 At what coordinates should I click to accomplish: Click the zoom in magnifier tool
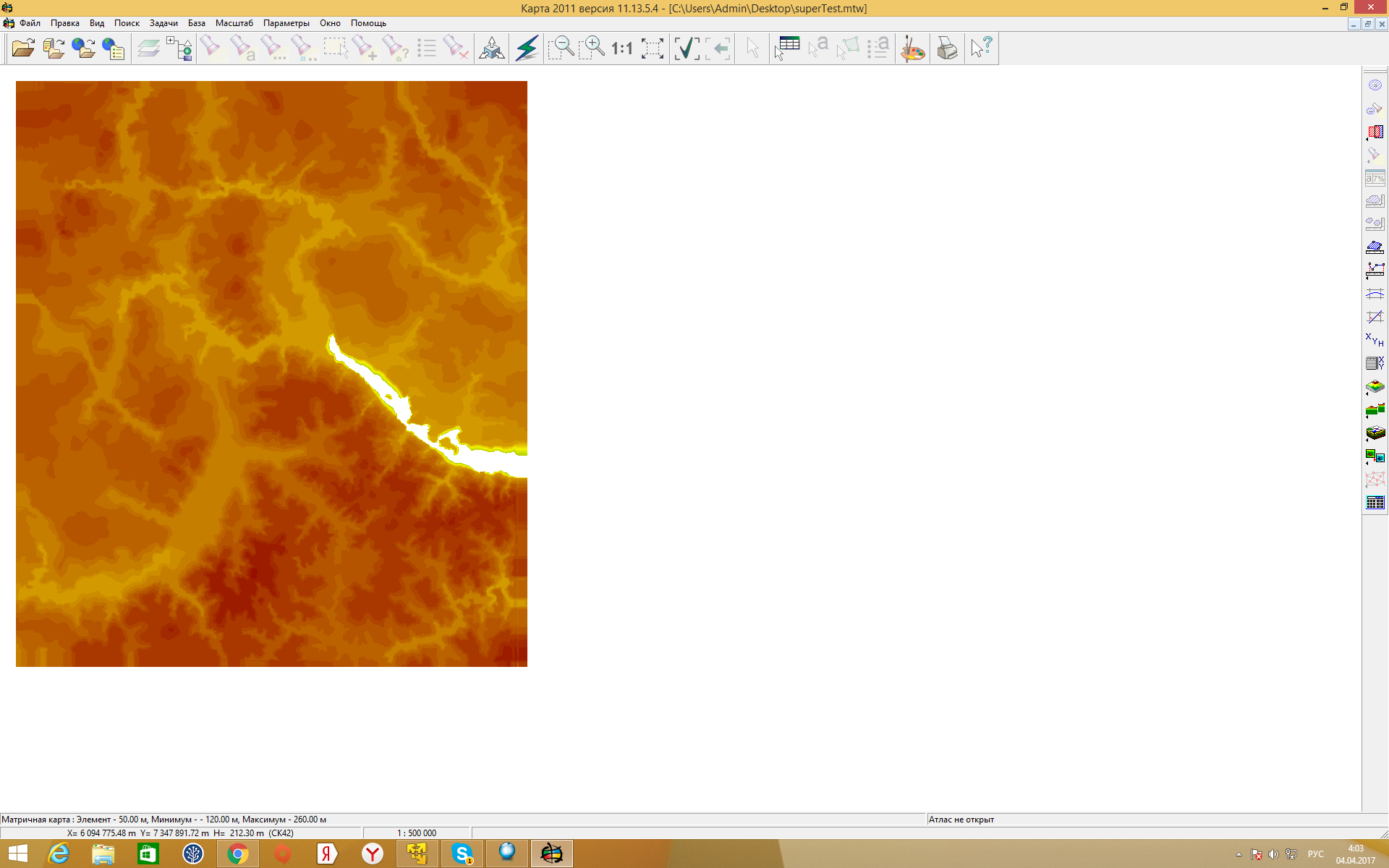tap(592, 48)
